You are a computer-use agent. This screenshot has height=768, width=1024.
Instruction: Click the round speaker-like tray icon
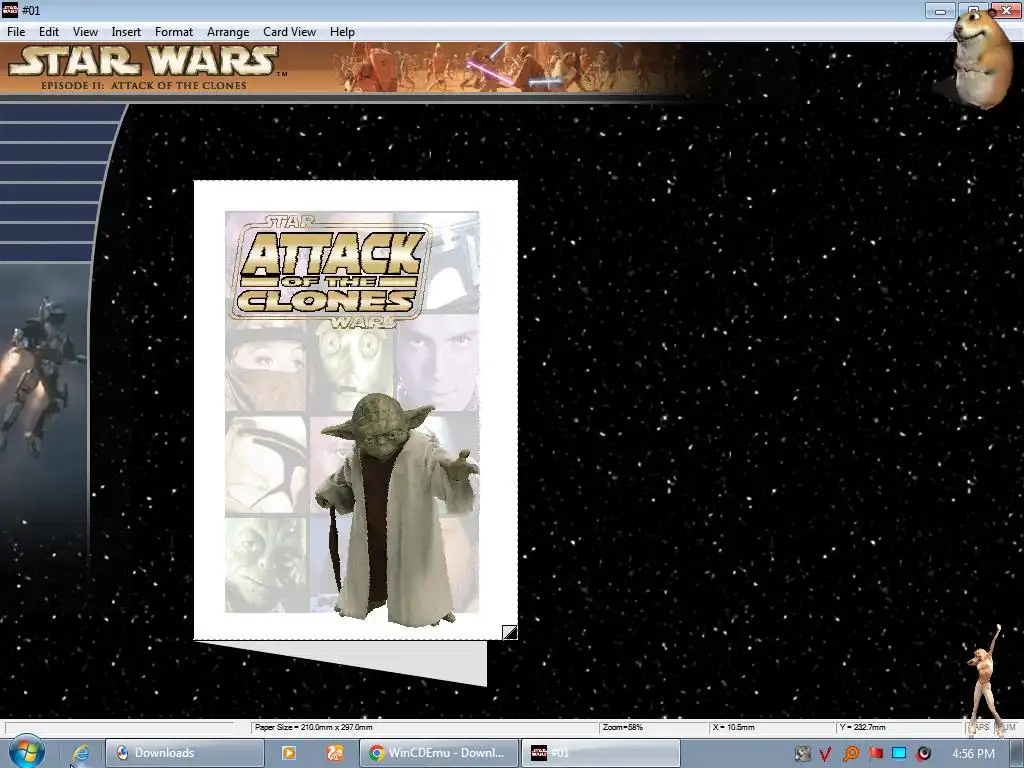[x=923, y=754]
